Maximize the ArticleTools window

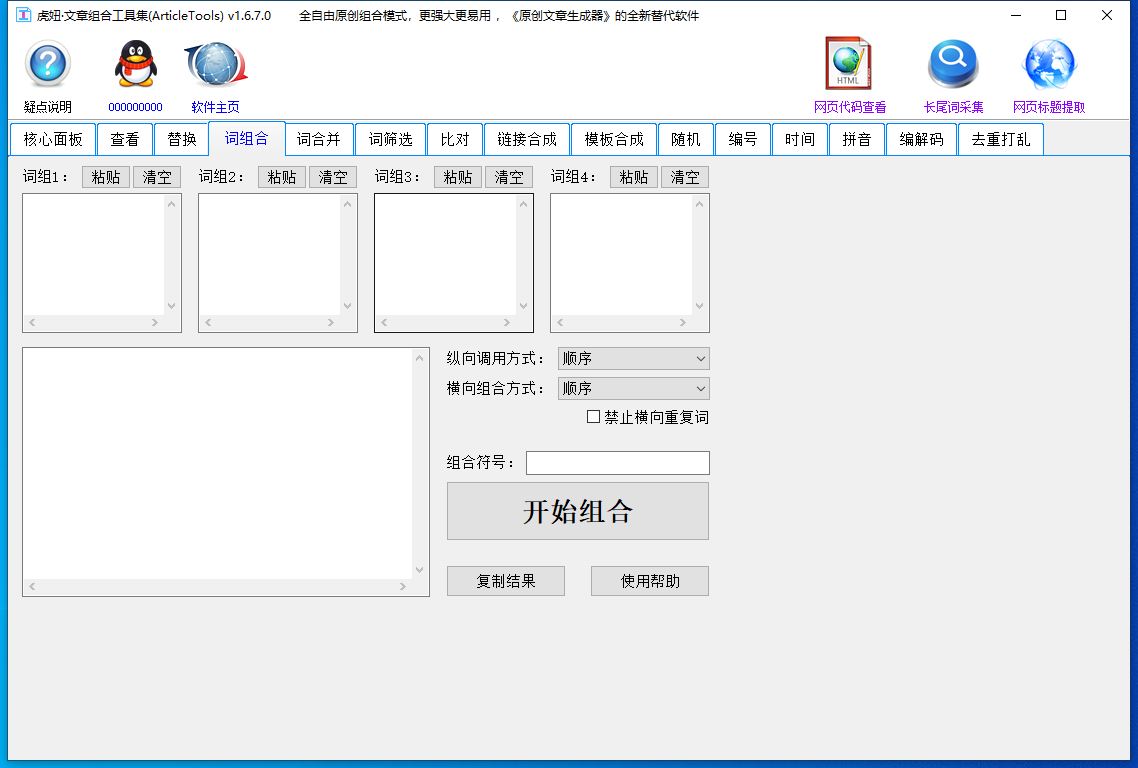pyautogui.click(x=1061, y=15)
